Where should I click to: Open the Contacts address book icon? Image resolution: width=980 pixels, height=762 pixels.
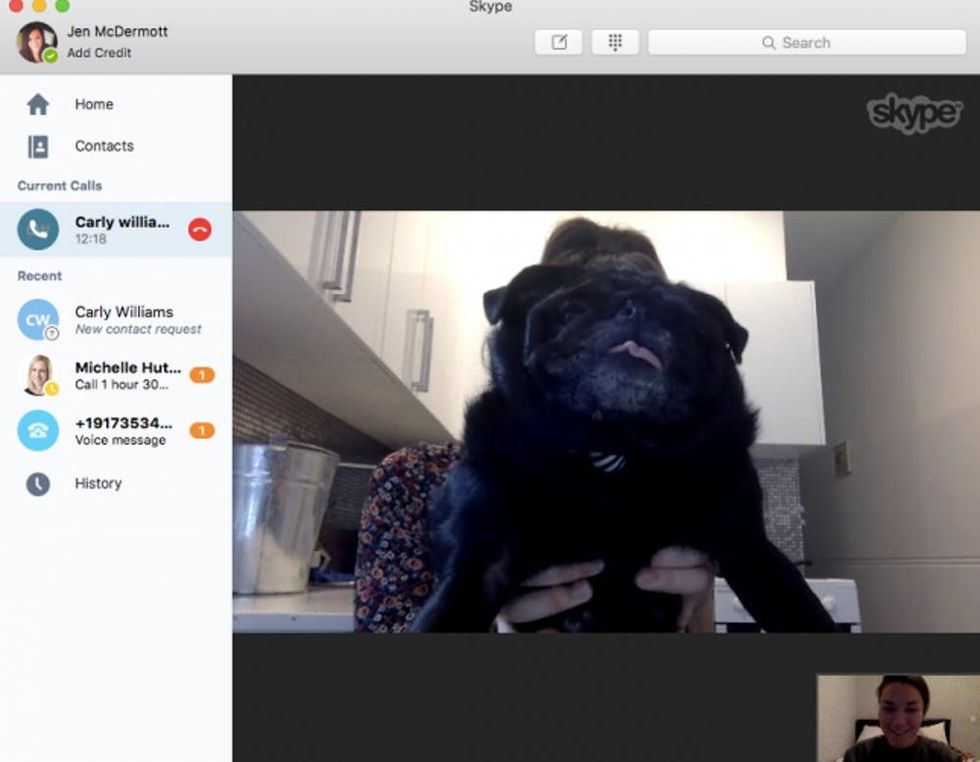[x=38, y=147]
